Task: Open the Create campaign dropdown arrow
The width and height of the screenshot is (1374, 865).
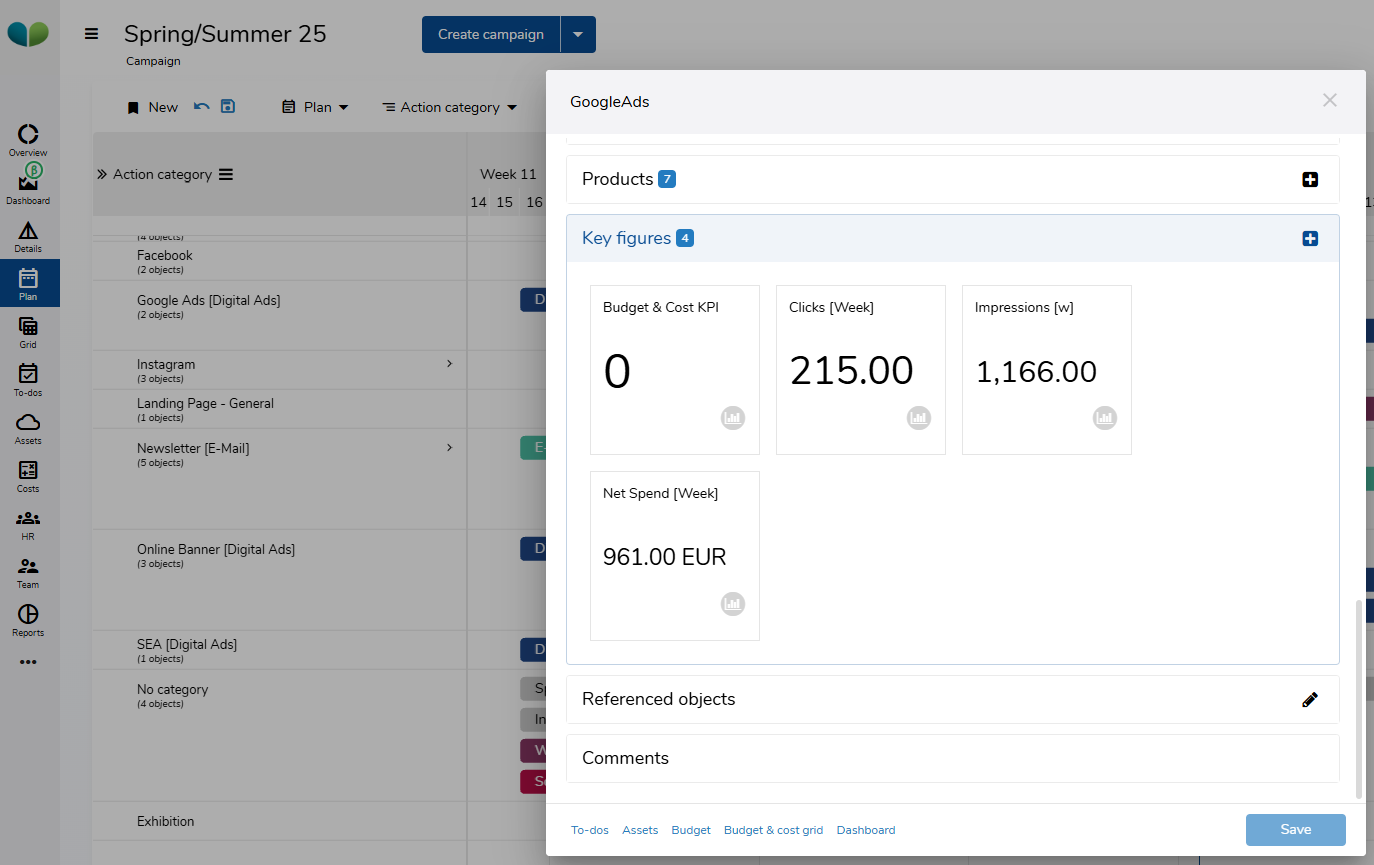Action: pos(578,34)
